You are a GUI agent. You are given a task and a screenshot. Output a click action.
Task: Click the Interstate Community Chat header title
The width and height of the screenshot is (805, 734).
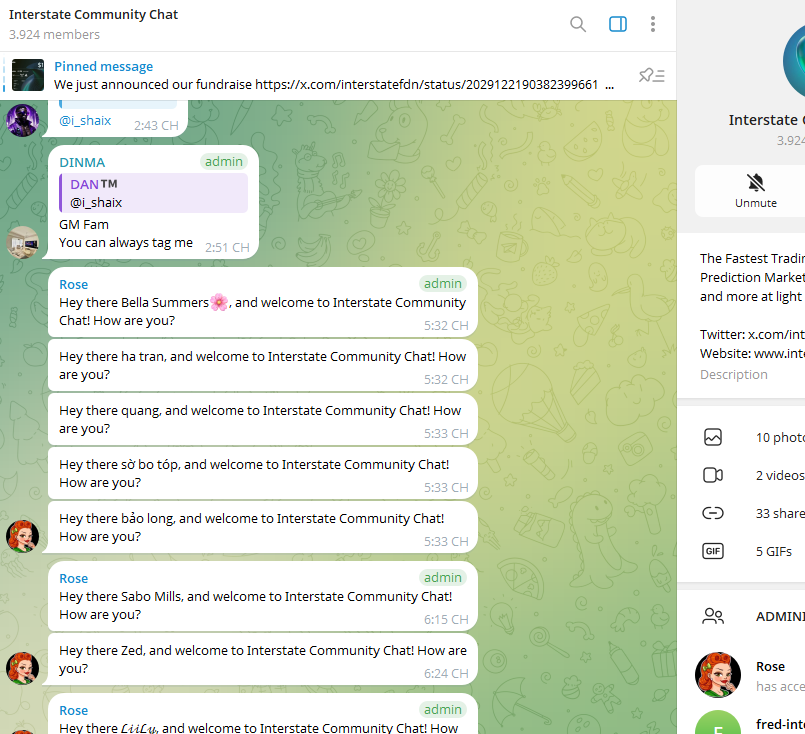point(93,14)
